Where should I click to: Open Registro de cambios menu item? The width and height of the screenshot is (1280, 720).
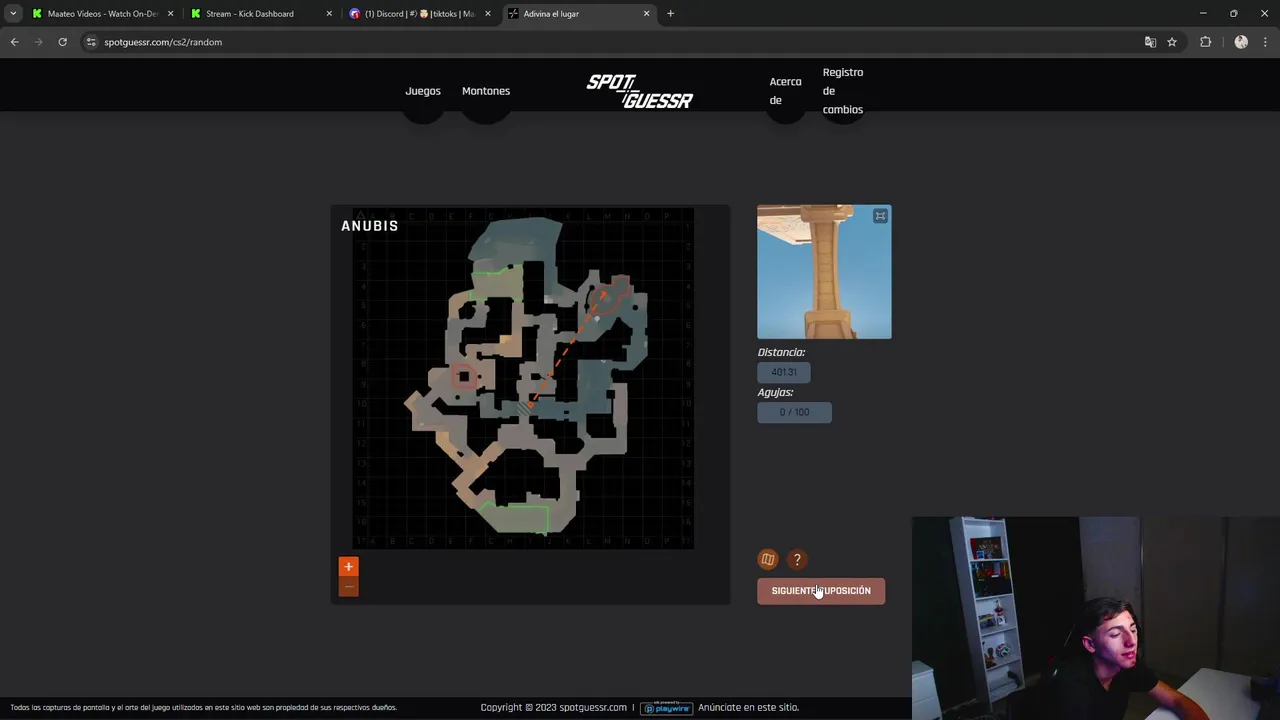pyautogui.click(x=843, y=91)
